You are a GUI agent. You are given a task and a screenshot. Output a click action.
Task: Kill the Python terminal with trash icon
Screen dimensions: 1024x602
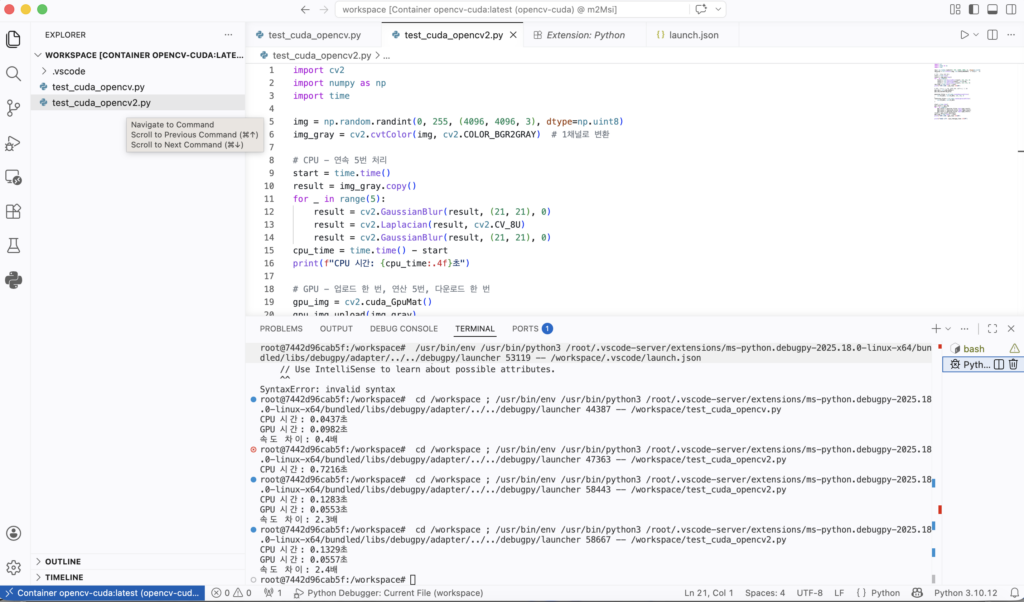tap(1013, 365)
